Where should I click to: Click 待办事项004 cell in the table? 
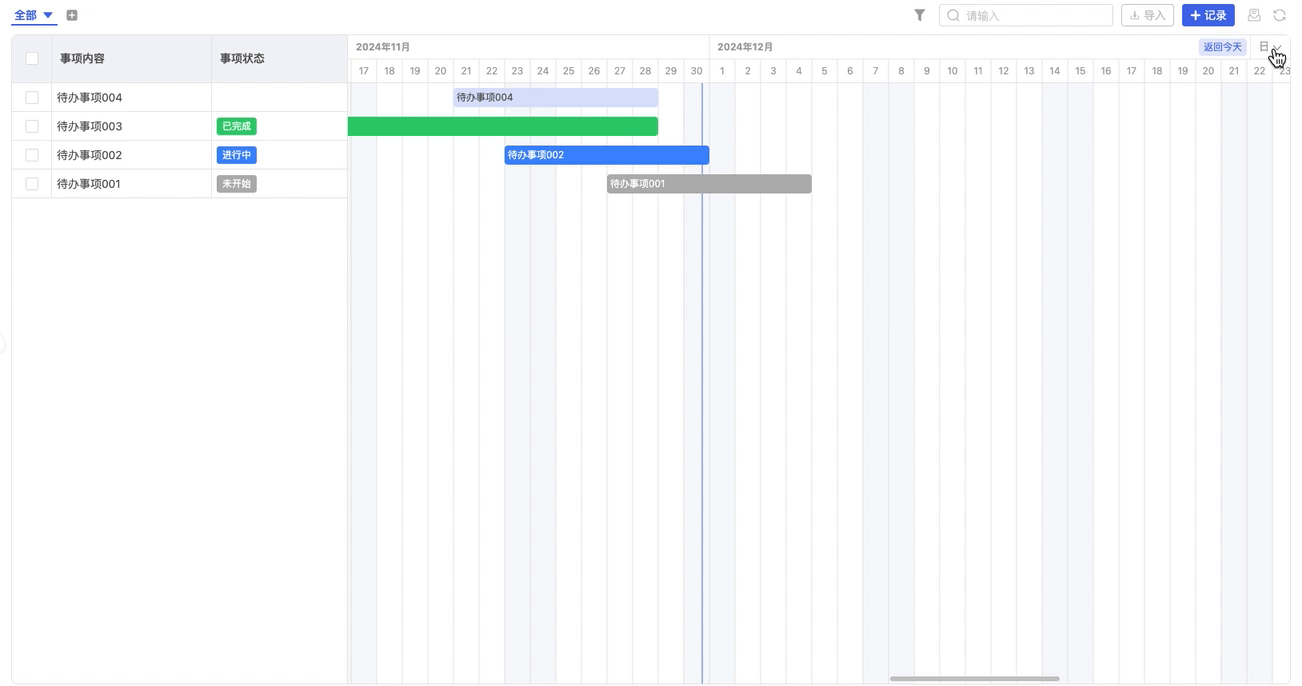pyautogui.click(x=131, y=97)
